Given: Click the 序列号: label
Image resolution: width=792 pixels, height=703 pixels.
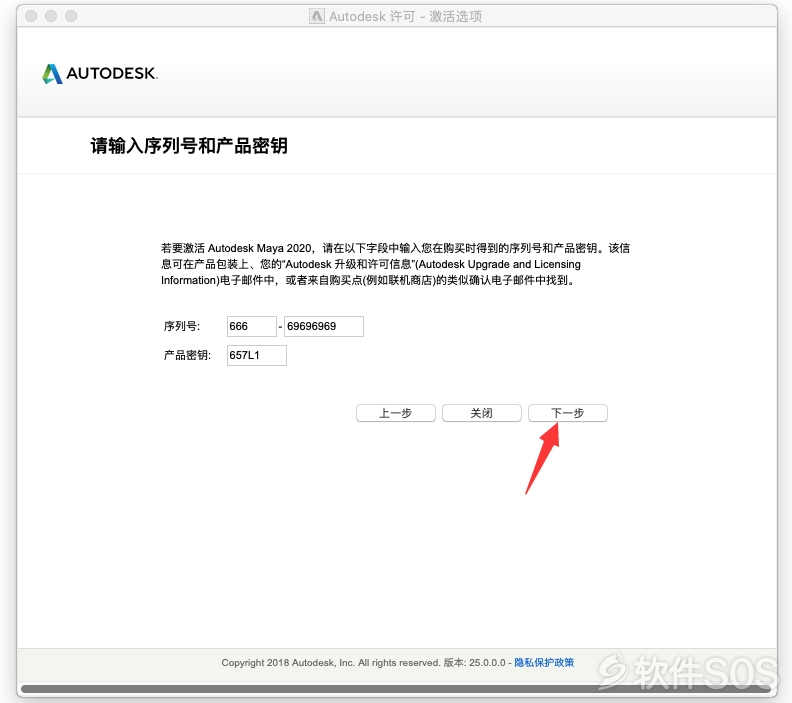Looking at the screenshot, I should [182, 326].
